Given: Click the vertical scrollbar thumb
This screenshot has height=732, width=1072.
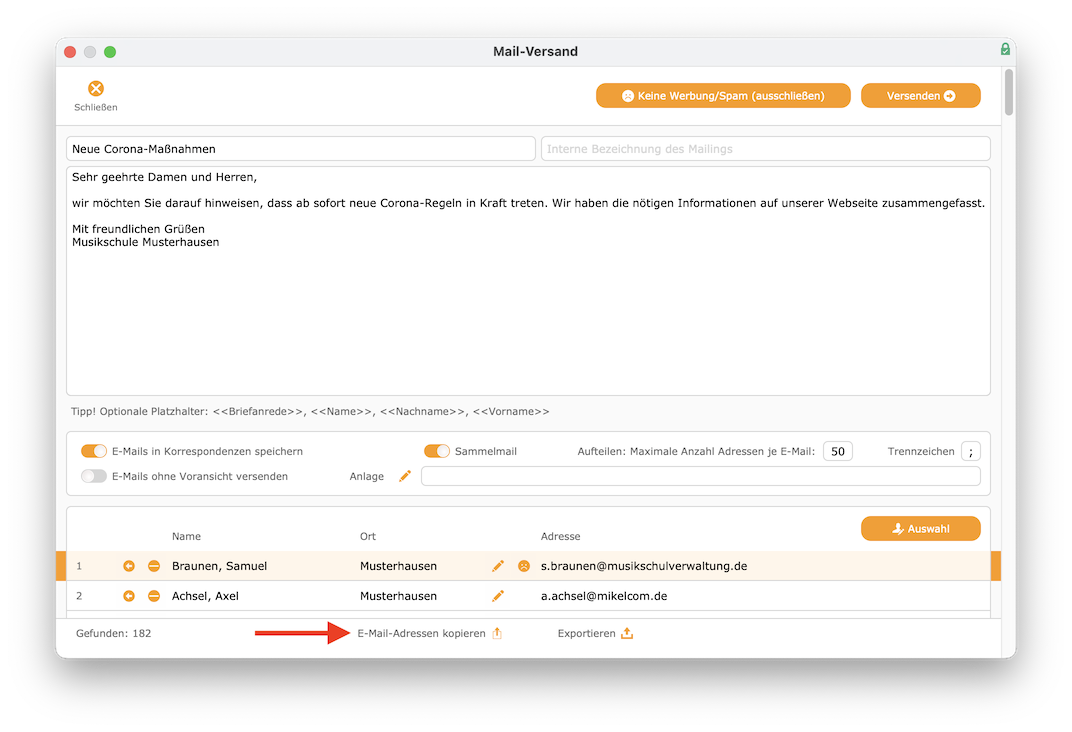Looking at the screenshot, I should tap(1008, 92).
